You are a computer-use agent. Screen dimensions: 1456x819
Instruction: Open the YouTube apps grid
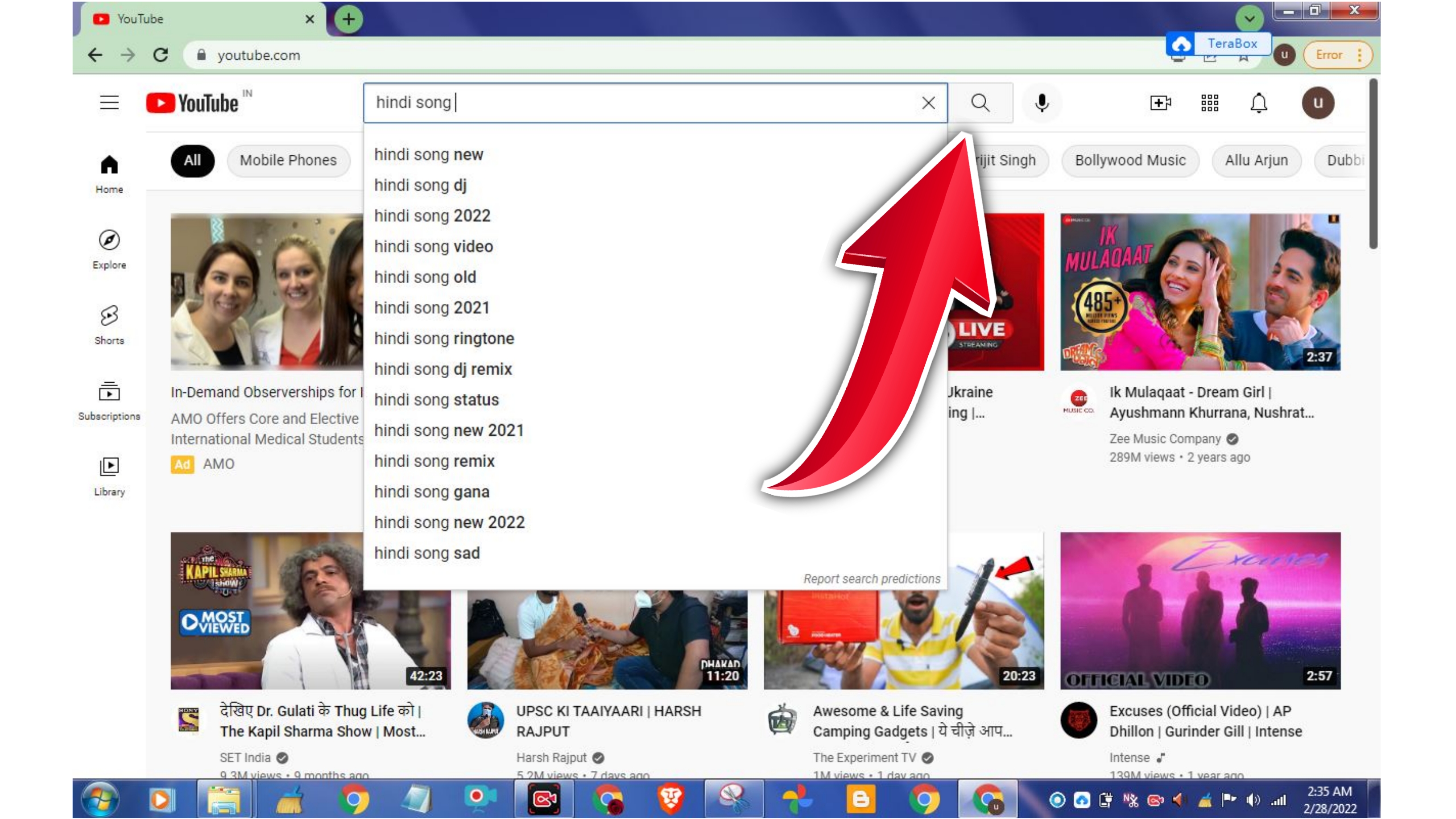[x=1210, y=103]
